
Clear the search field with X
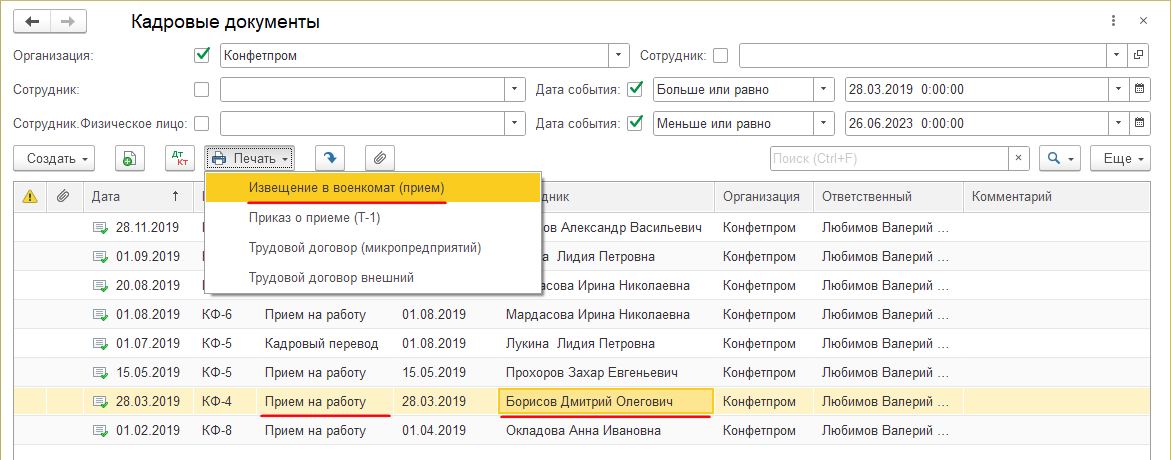point(1019,158)
